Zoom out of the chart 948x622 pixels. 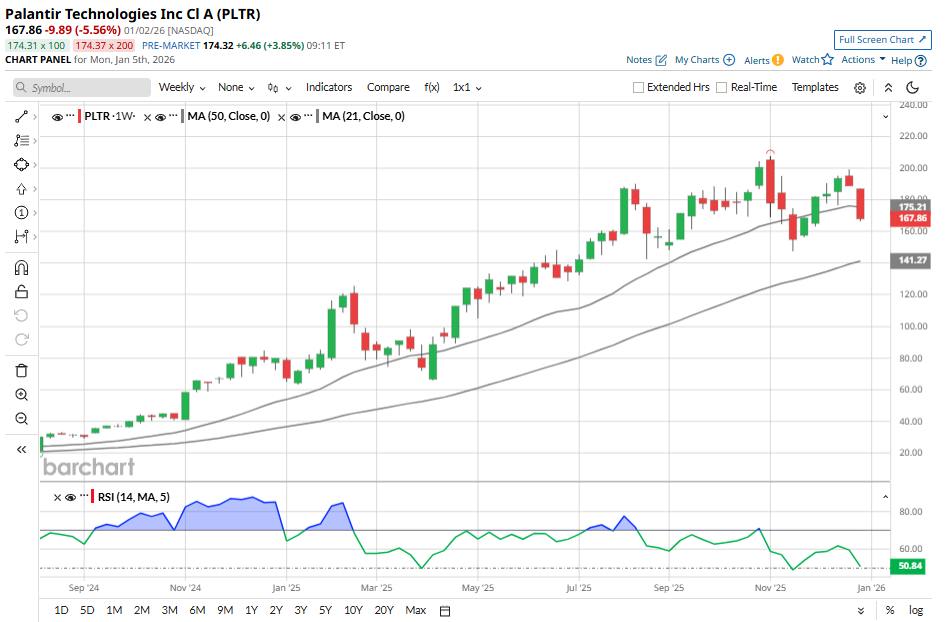(21, 418)
